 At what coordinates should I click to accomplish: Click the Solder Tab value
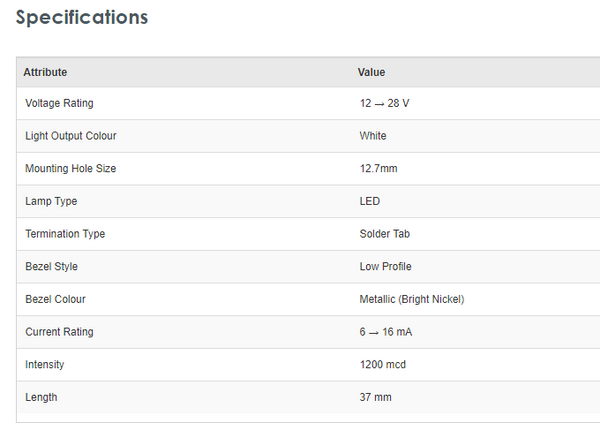click(x=385, y=234)
